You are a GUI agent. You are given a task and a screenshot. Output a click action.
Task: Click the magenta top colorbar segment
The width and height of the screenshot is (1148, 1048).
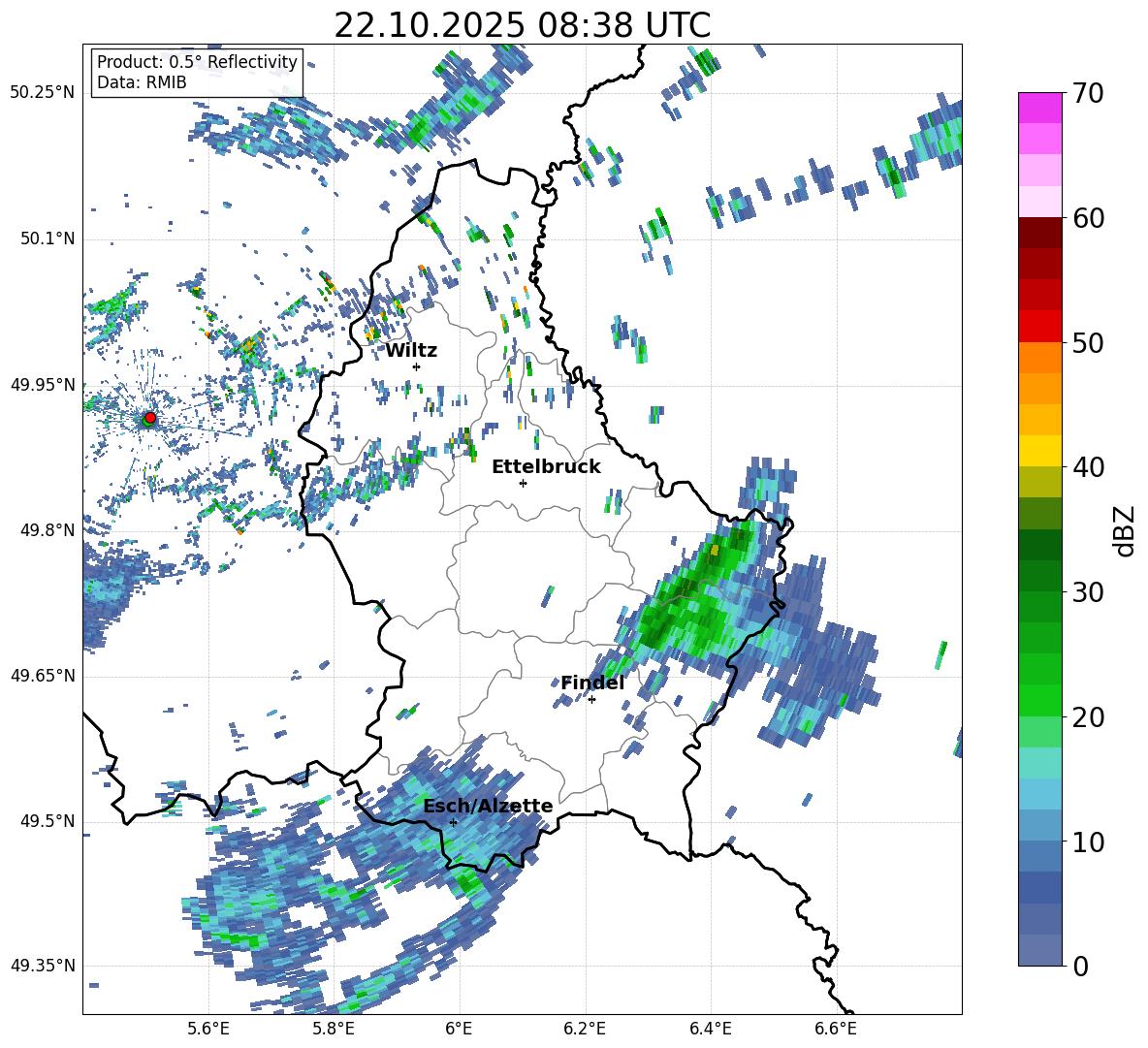[1039, 108]
